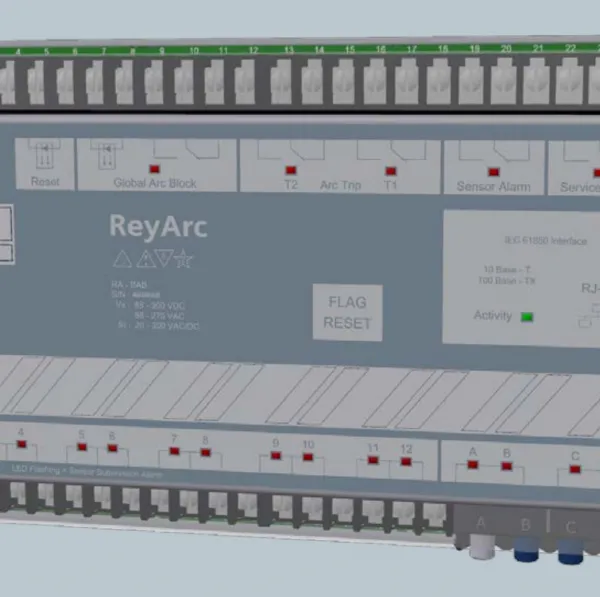Select sensor LED number 7
Viewport: 600px width, 597px height.
[174, 451]
